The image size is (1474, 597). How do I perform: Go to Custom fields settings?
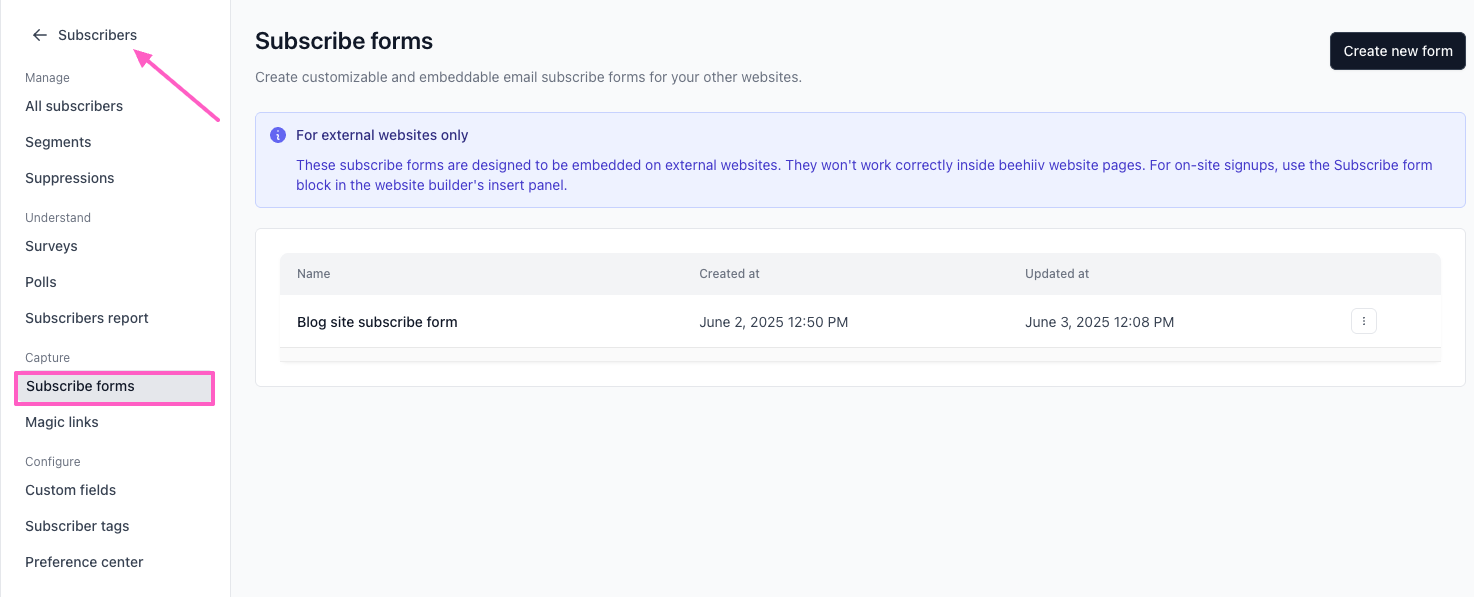71,490
